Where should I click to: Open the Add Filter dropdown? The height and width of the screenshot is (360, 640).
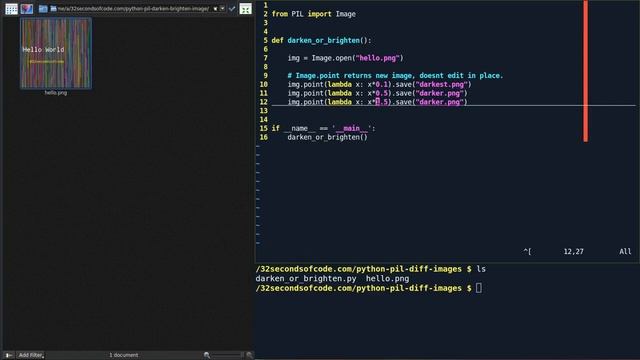[x=31, y=355]
